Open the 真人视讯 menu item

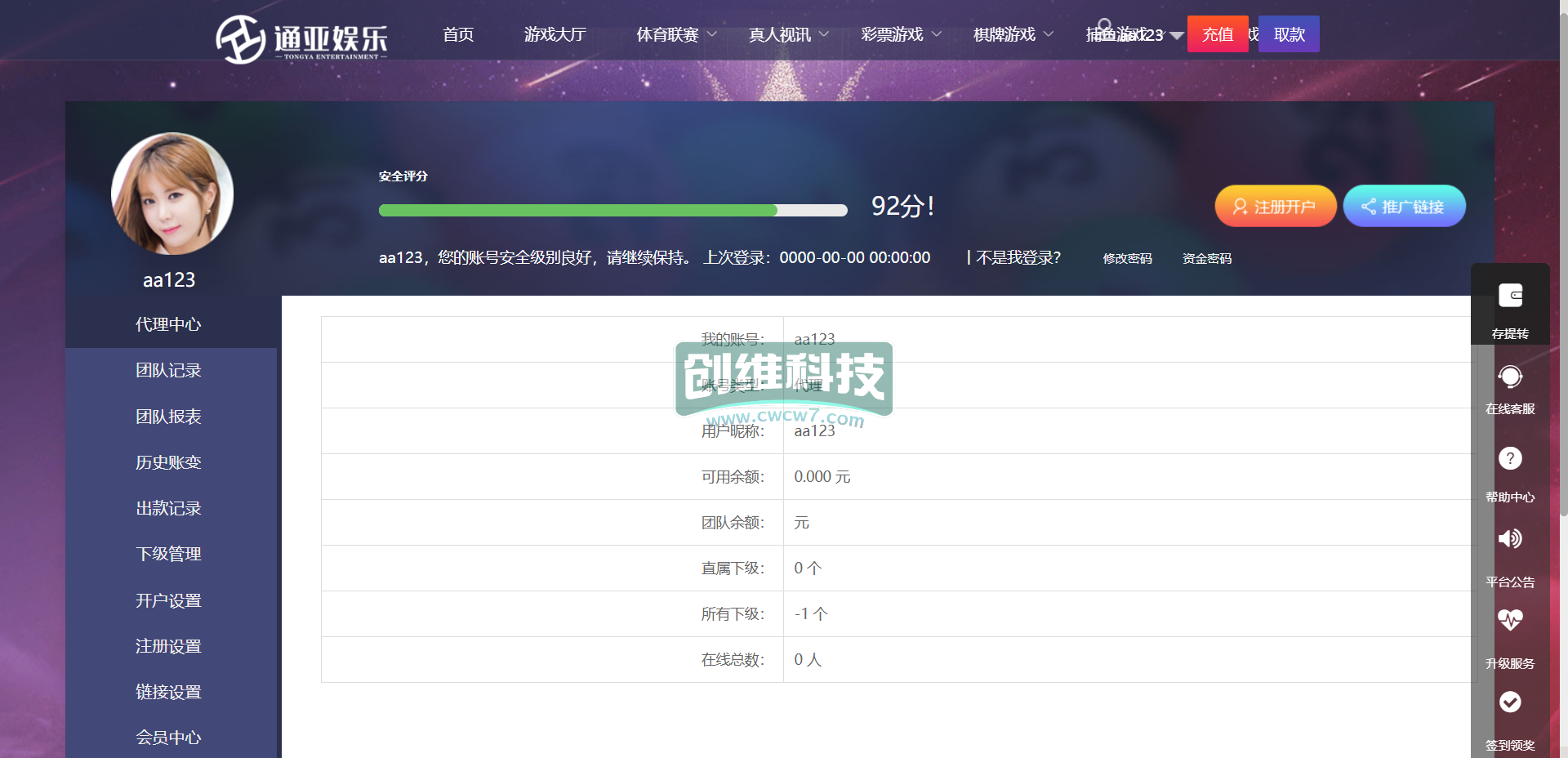tap(780, 34)
